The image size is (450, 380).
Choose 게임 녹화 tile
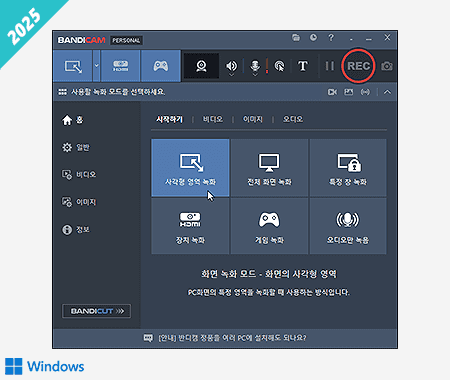(x=269, y=226)
